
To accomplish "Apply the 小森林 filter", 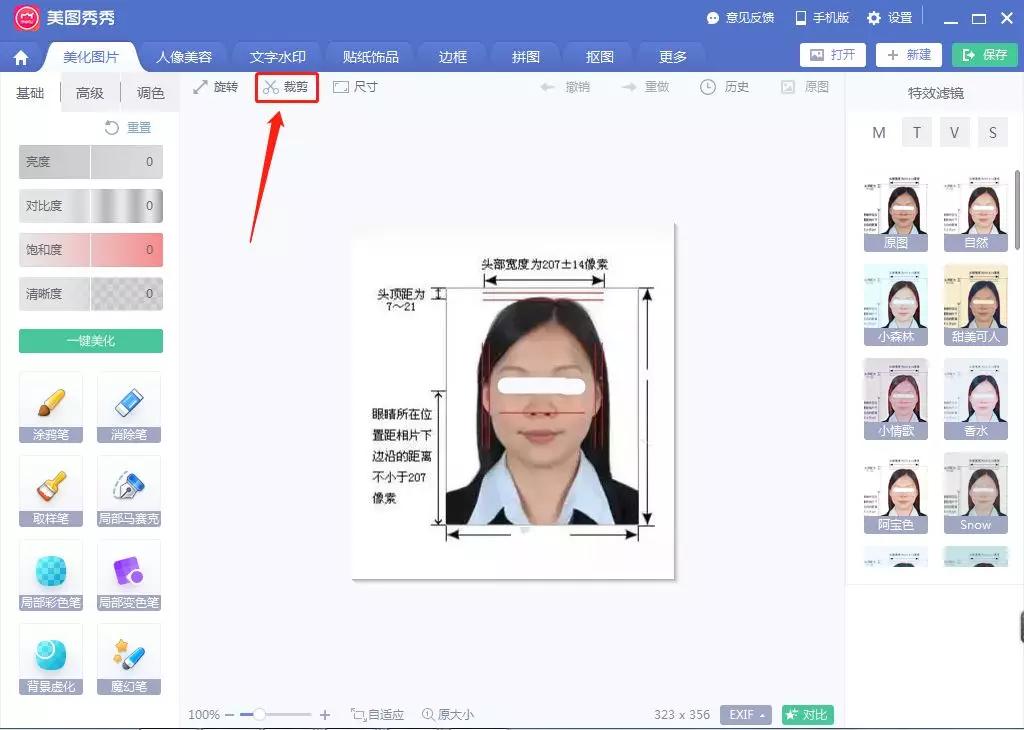I will point(895,307).
